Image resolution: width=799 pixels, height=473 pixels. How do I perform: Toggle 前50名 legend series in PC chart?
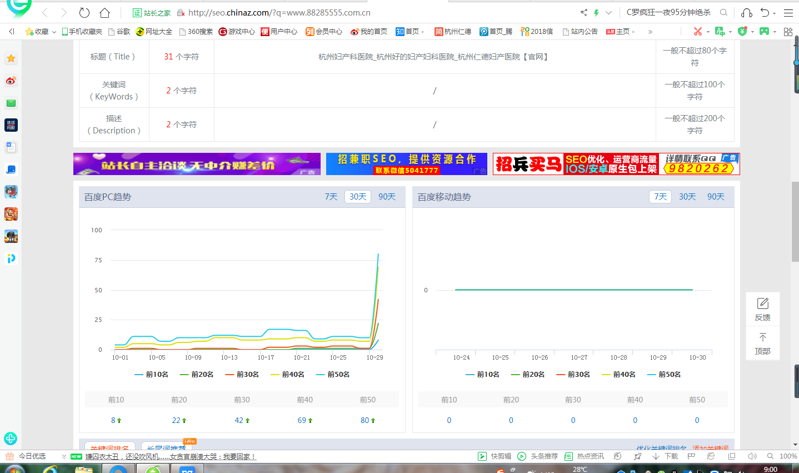coord(333,374)
